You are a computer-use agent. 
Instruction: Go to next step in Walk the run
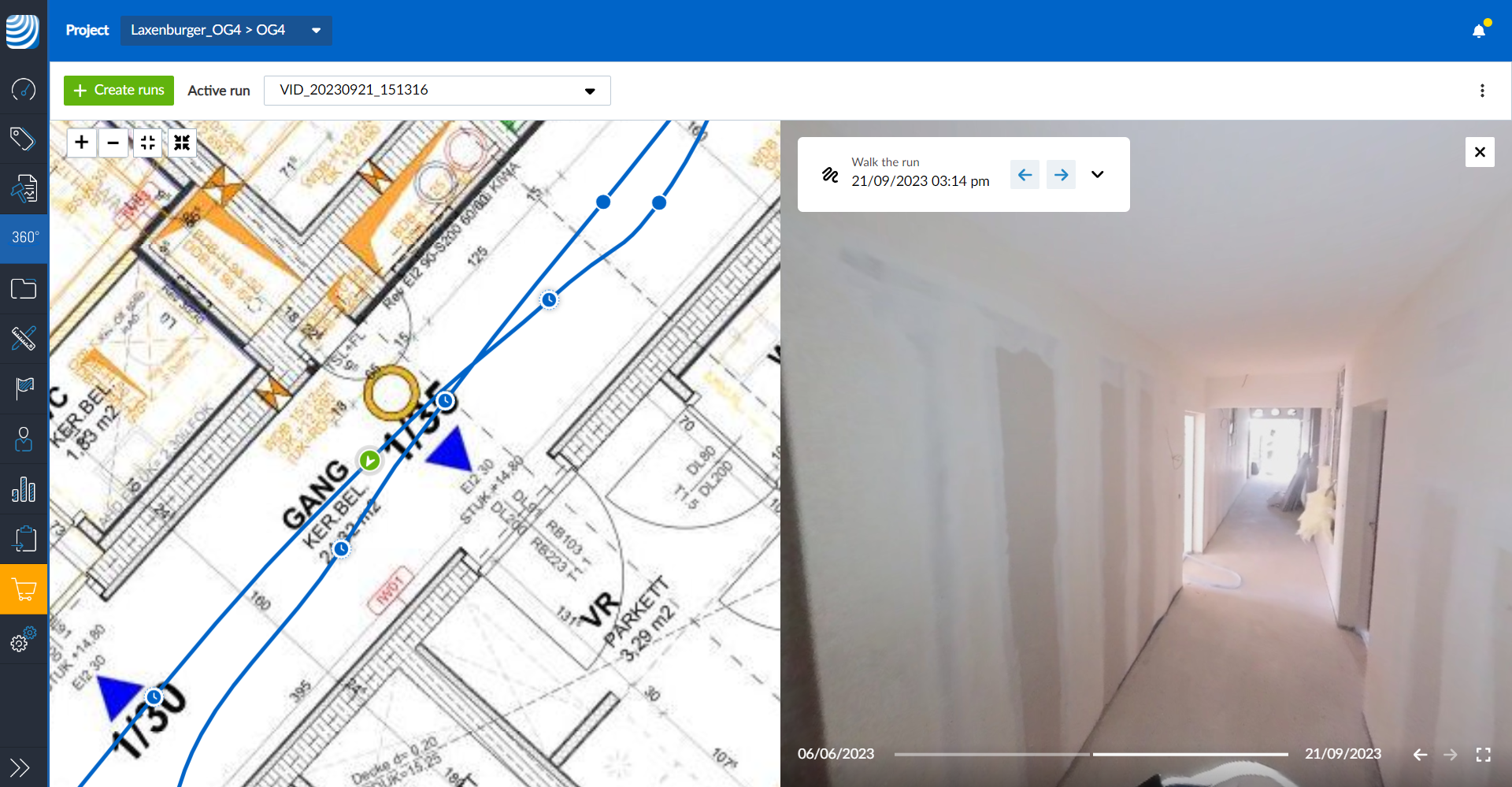click(x=1061, y=174)
